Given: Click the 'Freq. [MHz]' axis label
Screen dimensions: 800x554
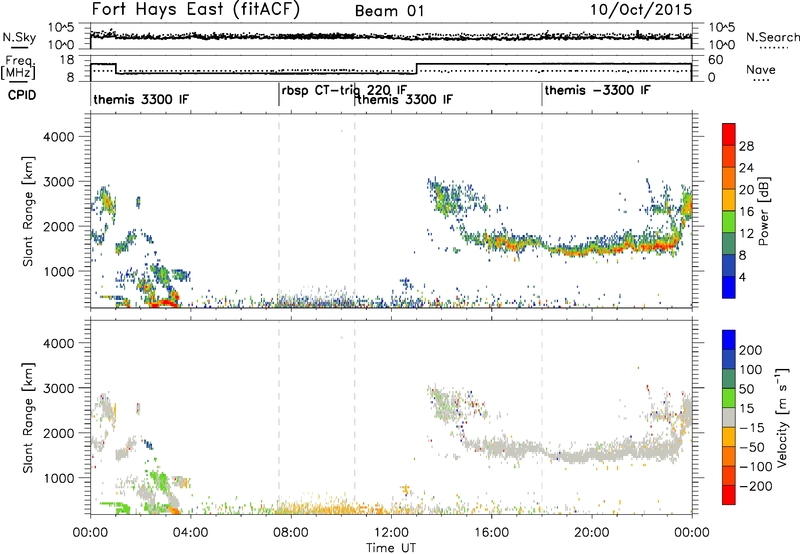Looking at the screenshot, I should point(18,69).
